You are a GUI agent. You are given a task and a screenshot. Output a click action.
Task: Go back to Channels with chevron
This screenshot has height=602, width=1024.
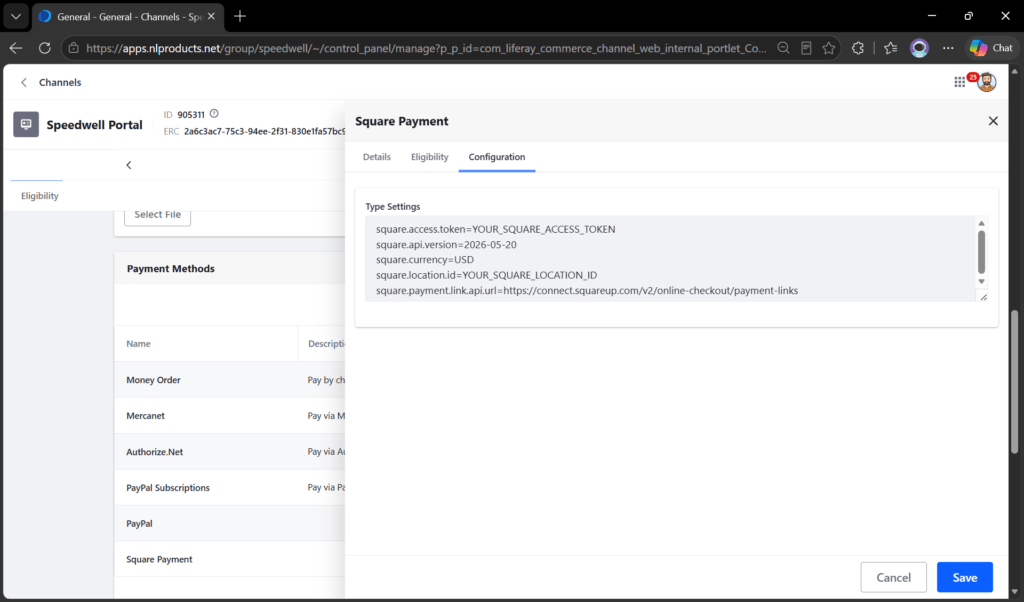(x=24, y=82)
